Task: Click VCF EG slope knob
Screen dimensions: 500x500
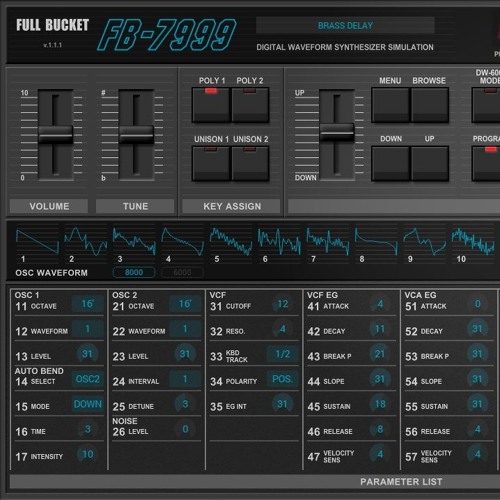Action: 380,379
